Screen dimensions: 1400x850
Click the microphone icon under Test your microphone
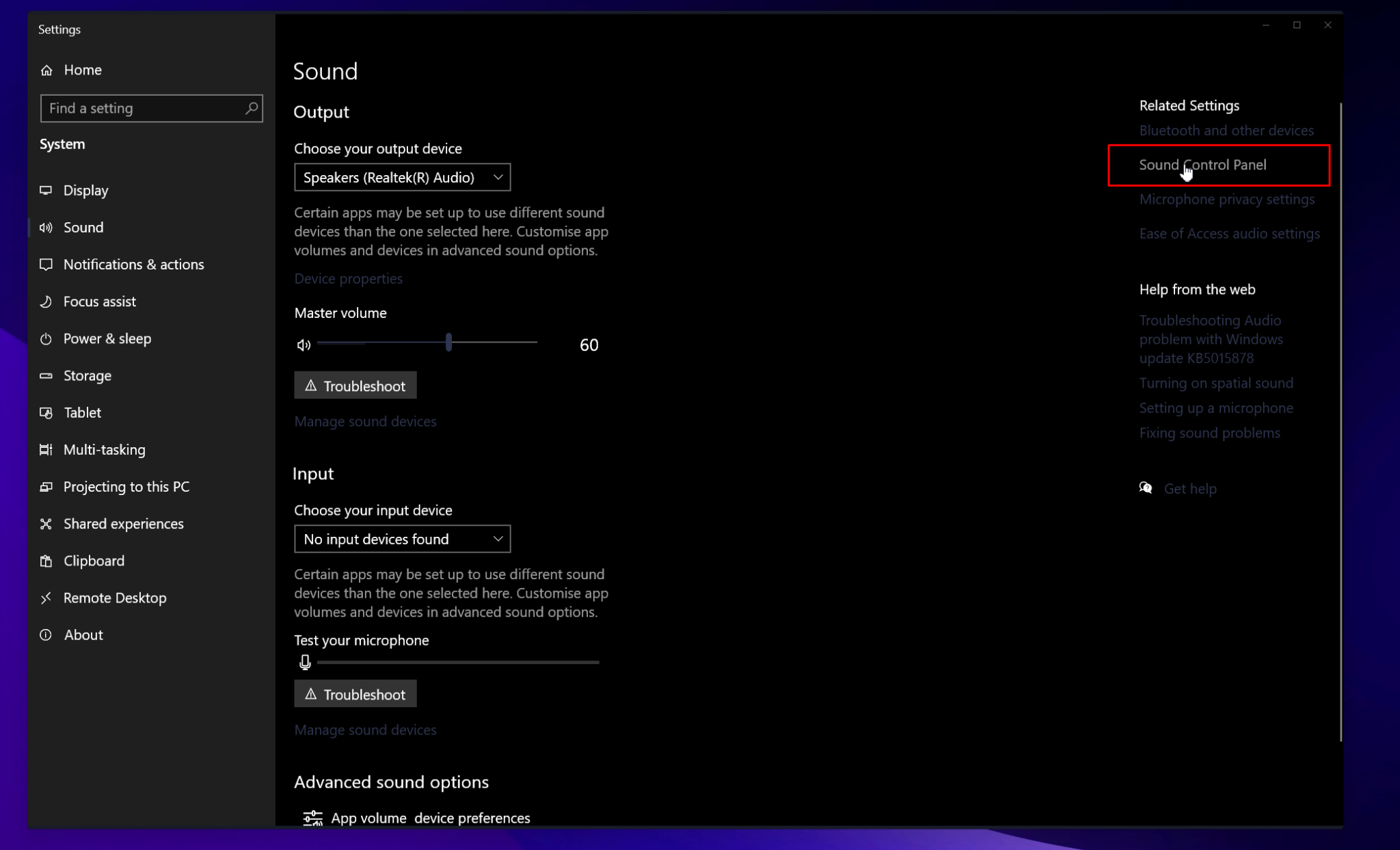click(x=305, y=661)
